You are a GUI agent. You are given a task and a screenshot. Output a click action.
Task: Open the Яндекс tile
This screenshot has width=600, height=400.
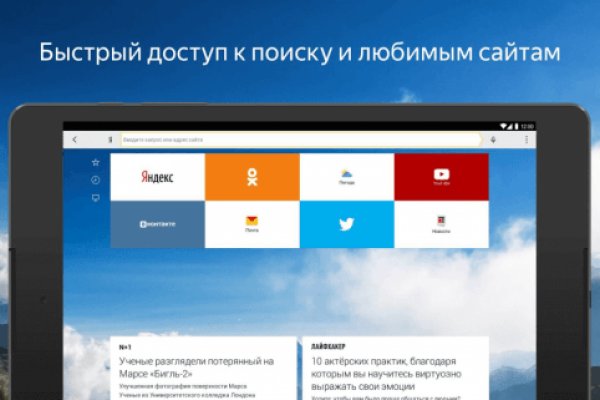157,177
